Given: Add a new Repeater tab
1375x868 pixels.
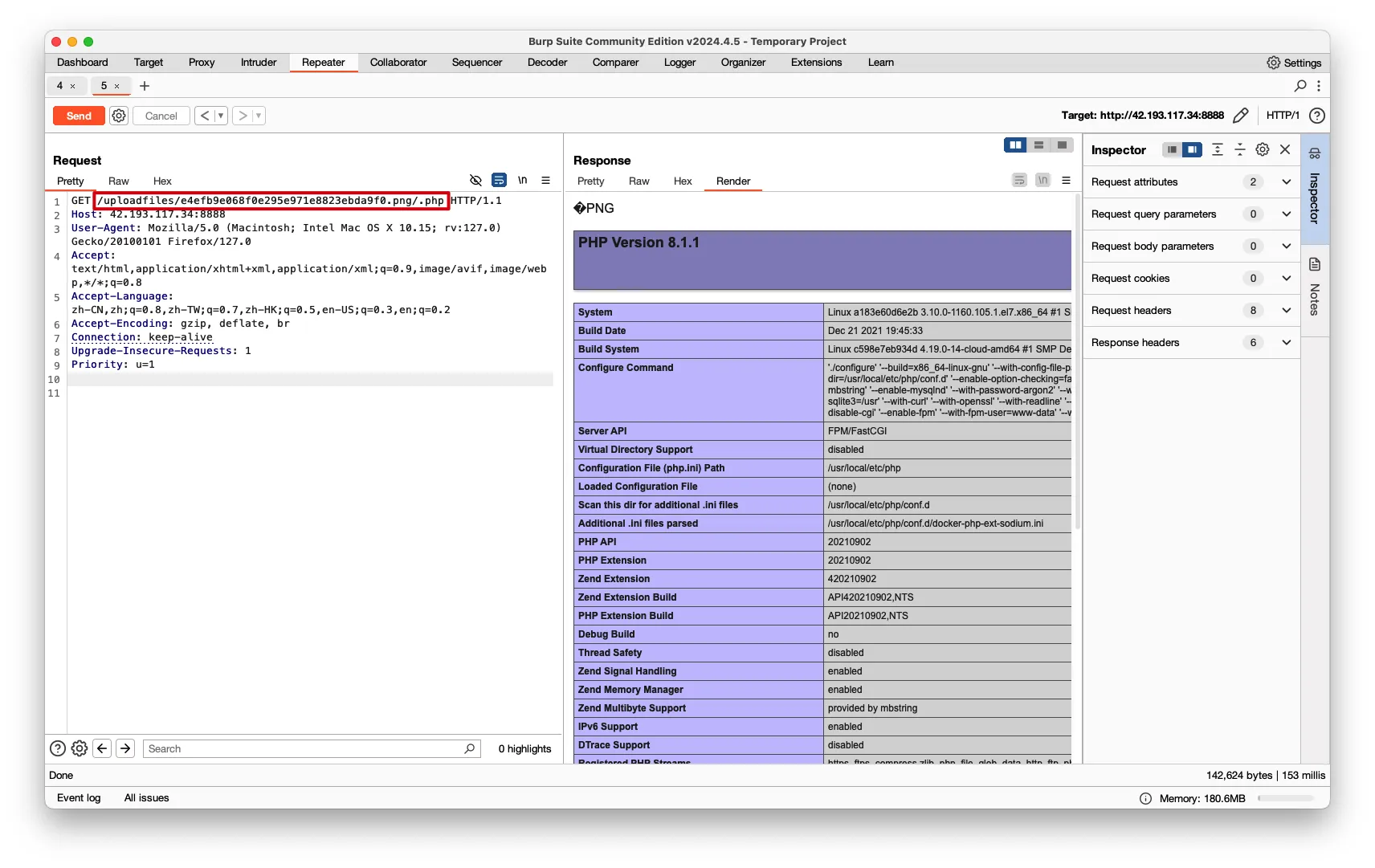Looking at the screenshot, I should [x=145, y=86].
